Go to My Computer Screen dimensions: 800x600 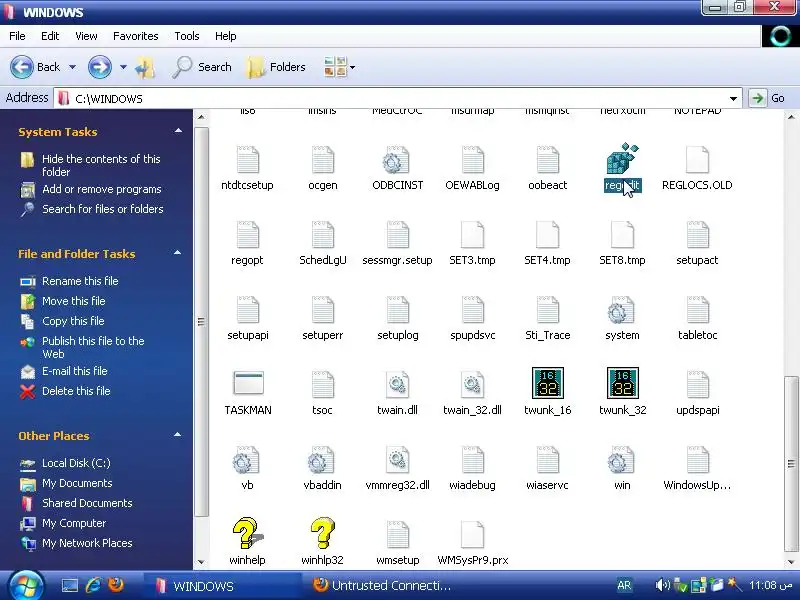(x=74, y=523)
